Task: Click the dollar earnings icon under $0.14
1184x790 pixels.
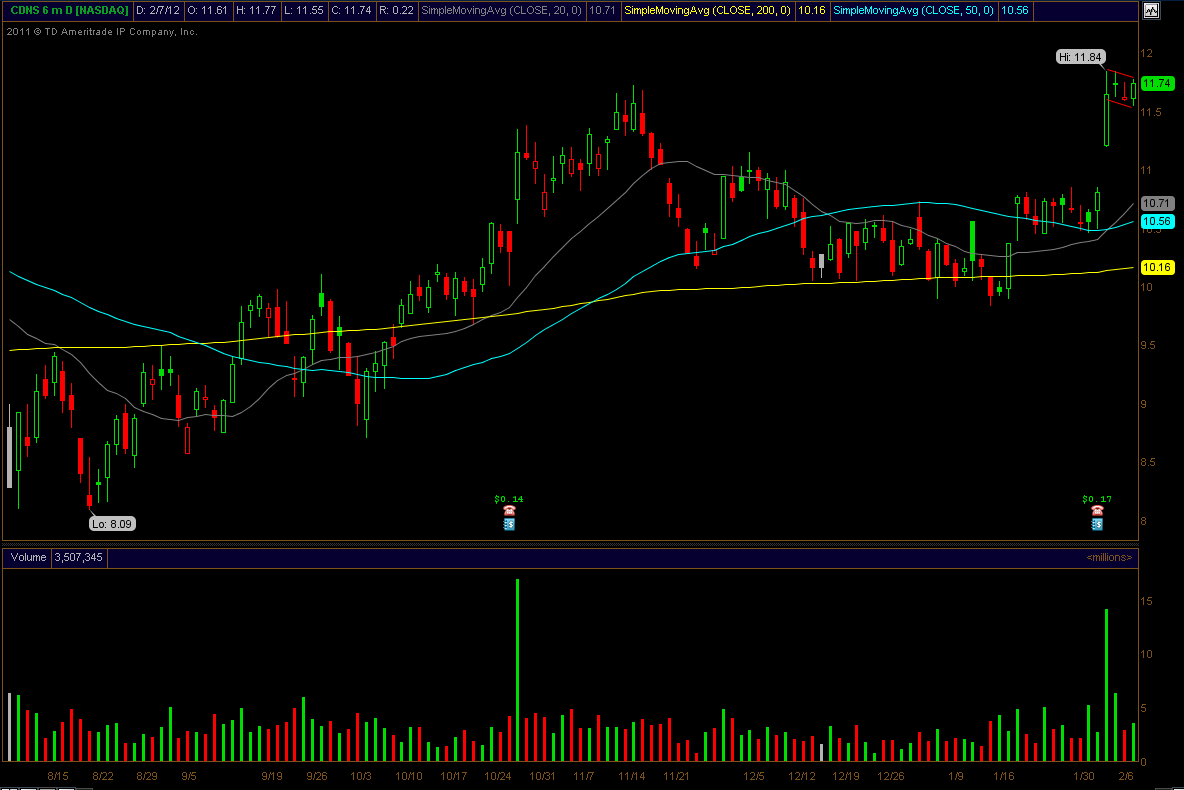Action: click(509, 523)
